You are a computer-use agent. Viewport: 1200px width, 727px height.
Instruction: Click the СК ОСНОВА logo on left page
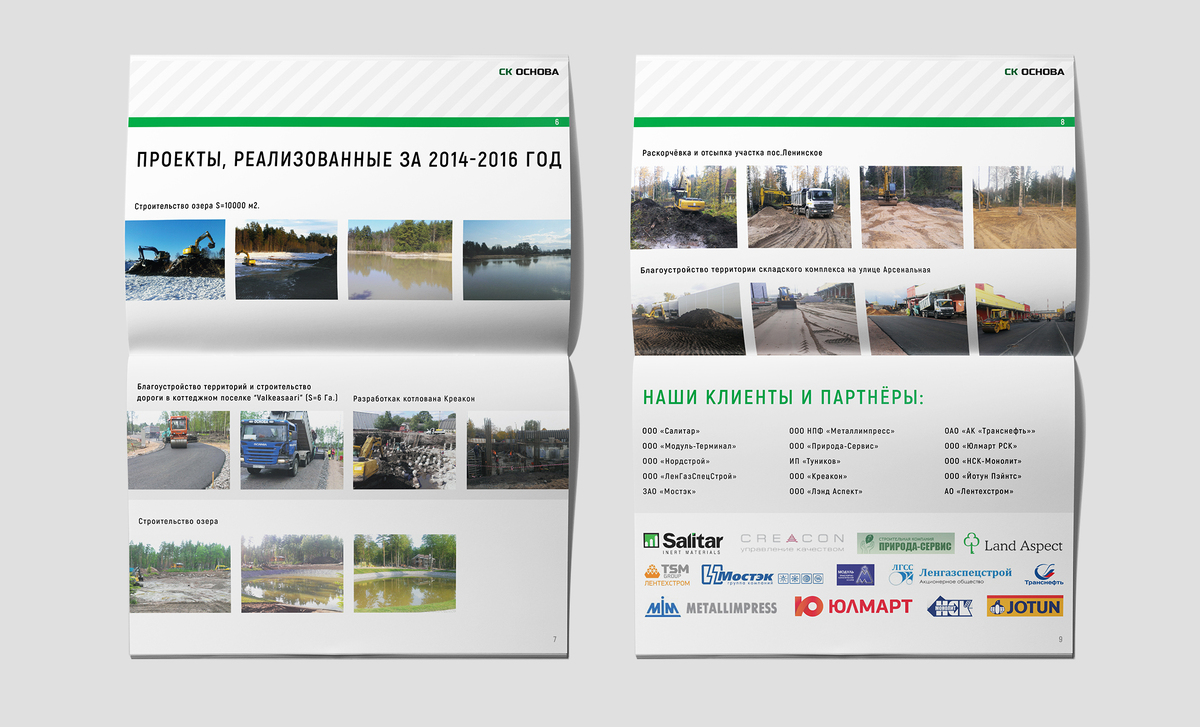tap(529, 71)
